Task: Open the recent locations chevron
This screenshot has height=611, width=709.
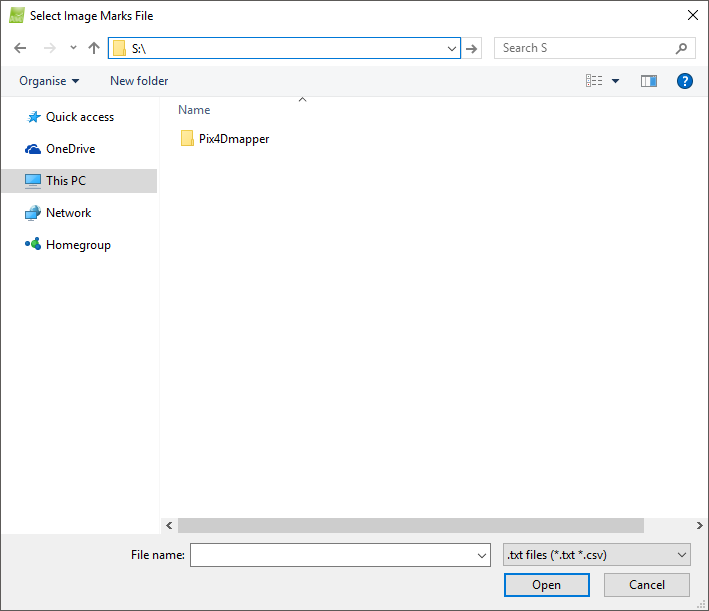Action: [x=73, y=48]
